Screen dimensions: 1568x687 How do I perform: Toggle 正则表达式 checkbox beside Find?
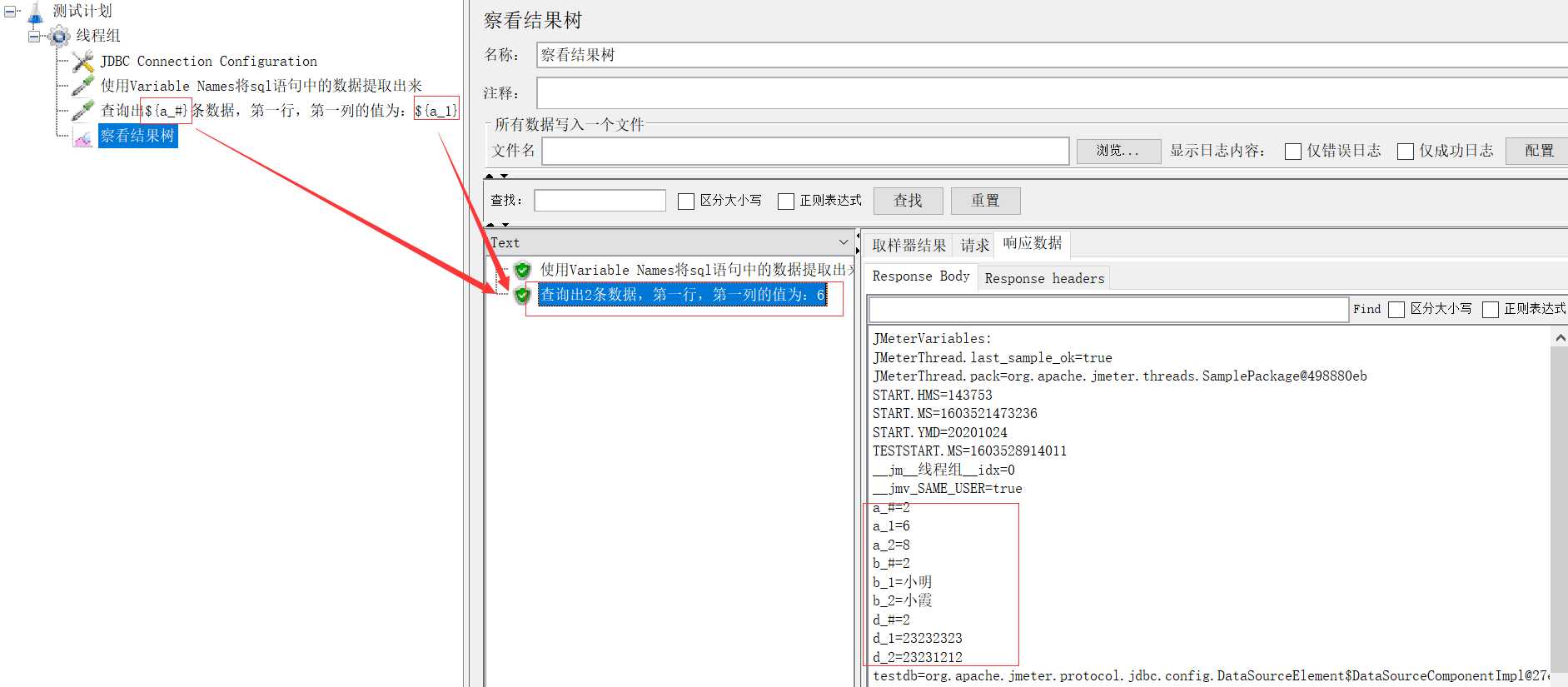point(1491,310)
